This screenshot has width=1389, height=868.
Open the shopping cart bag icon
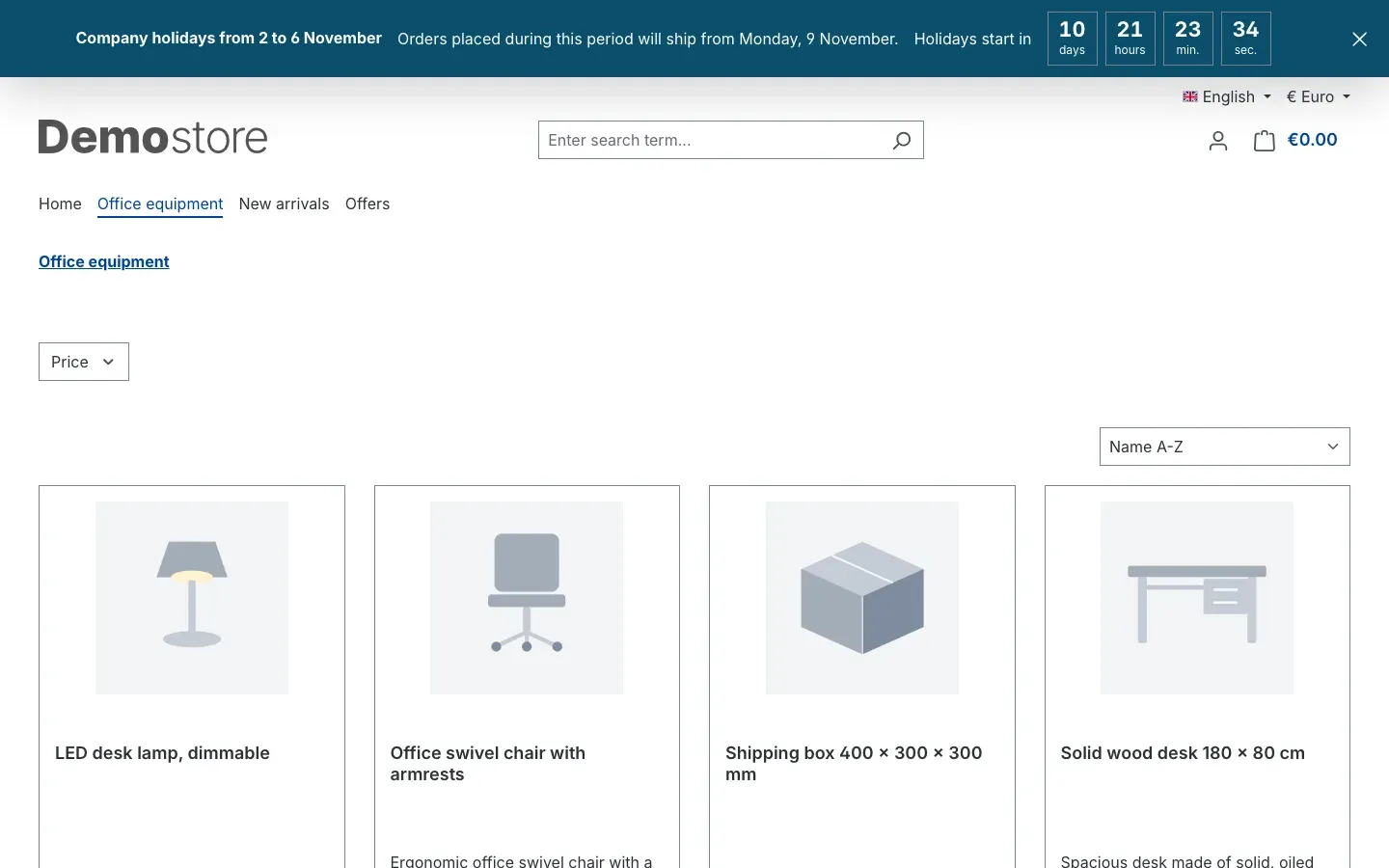pos(1265,141)
